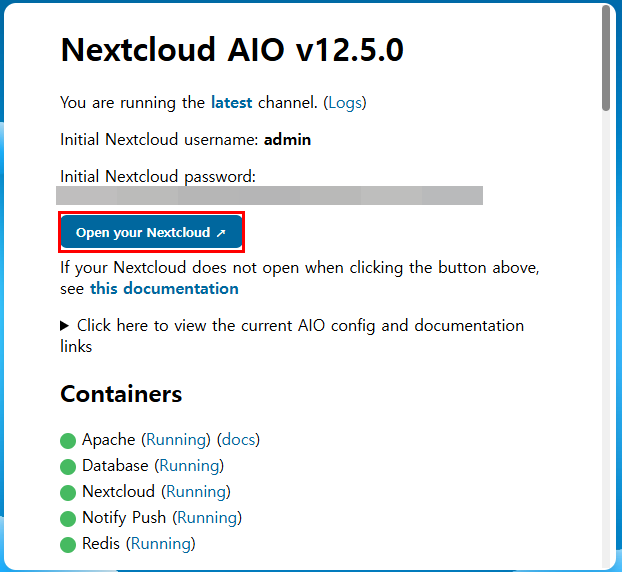Open the latest channel link
622x572 pixels.
coord(231,102)
